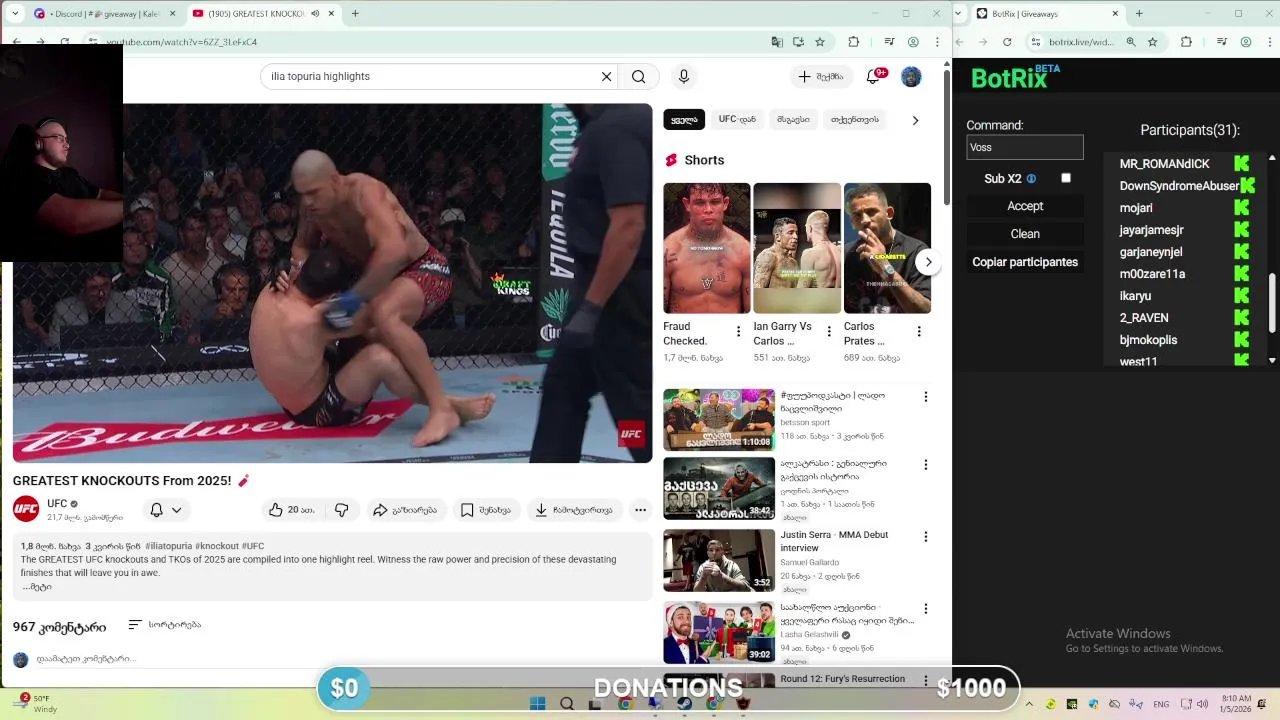Save the video with the bookmark button

click(485, 510)
